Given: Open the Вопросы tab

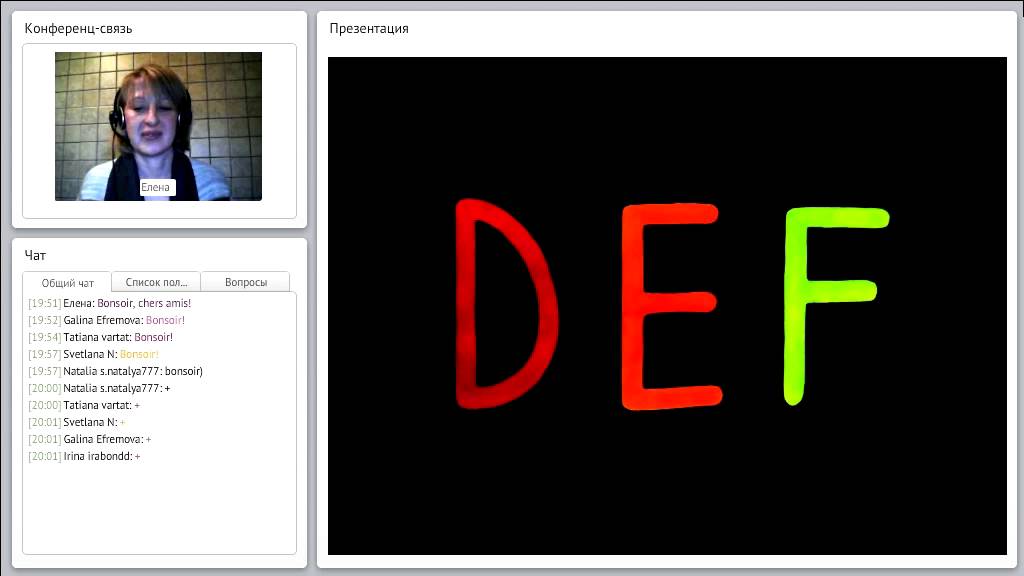Looking at the screenshot, I should (246, 282).
